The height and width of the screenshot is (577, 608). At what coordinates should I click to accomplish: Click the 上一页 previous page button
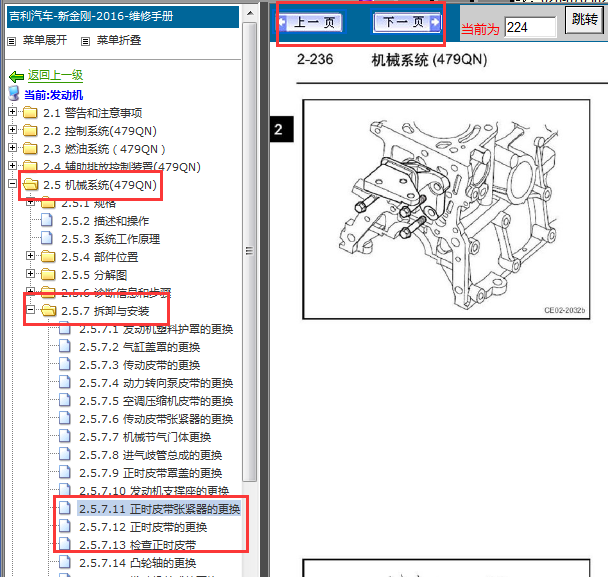(x=311, y=22)
